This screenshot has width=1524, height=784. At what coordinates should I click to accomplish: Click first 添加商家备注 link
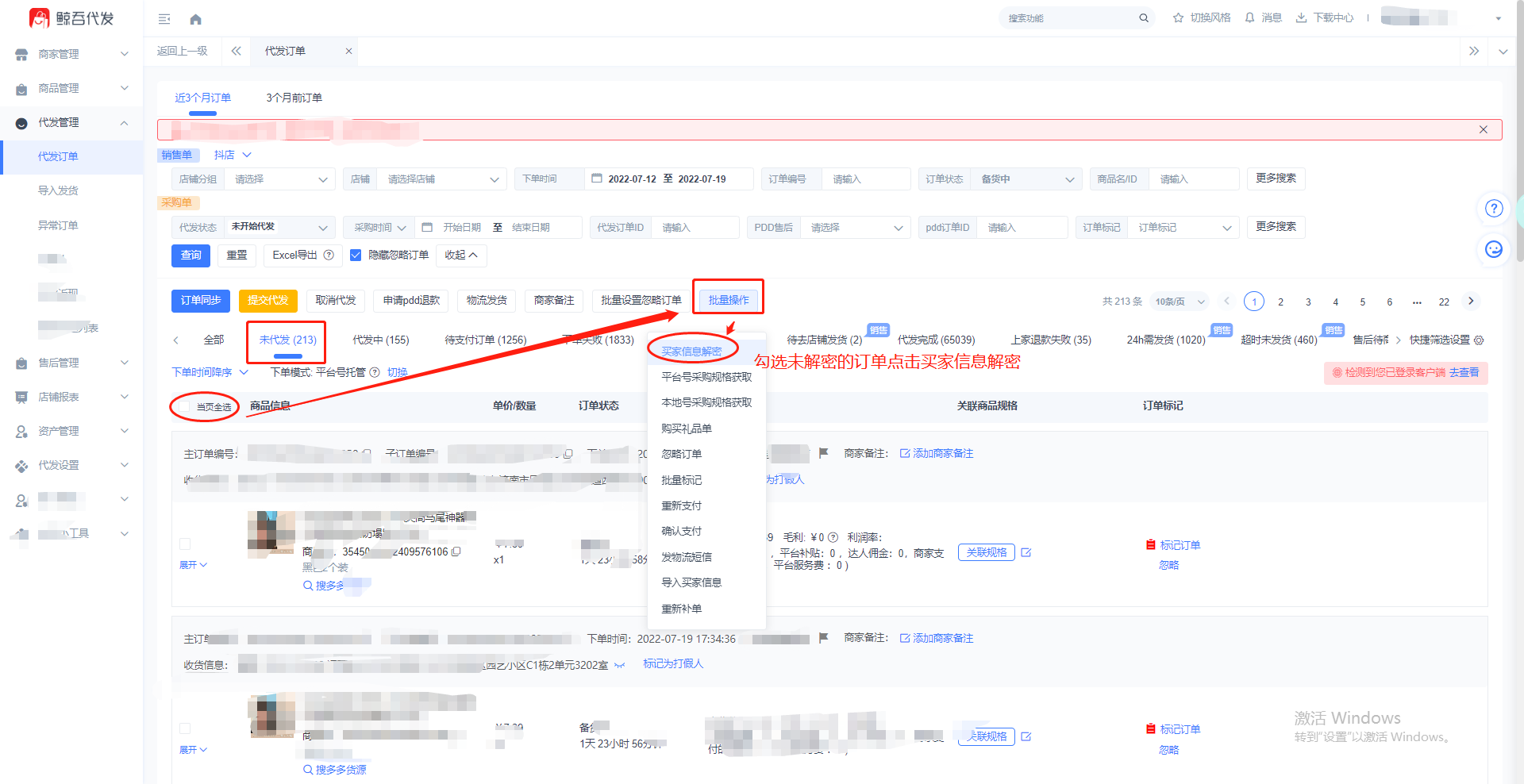click(937, 453)
